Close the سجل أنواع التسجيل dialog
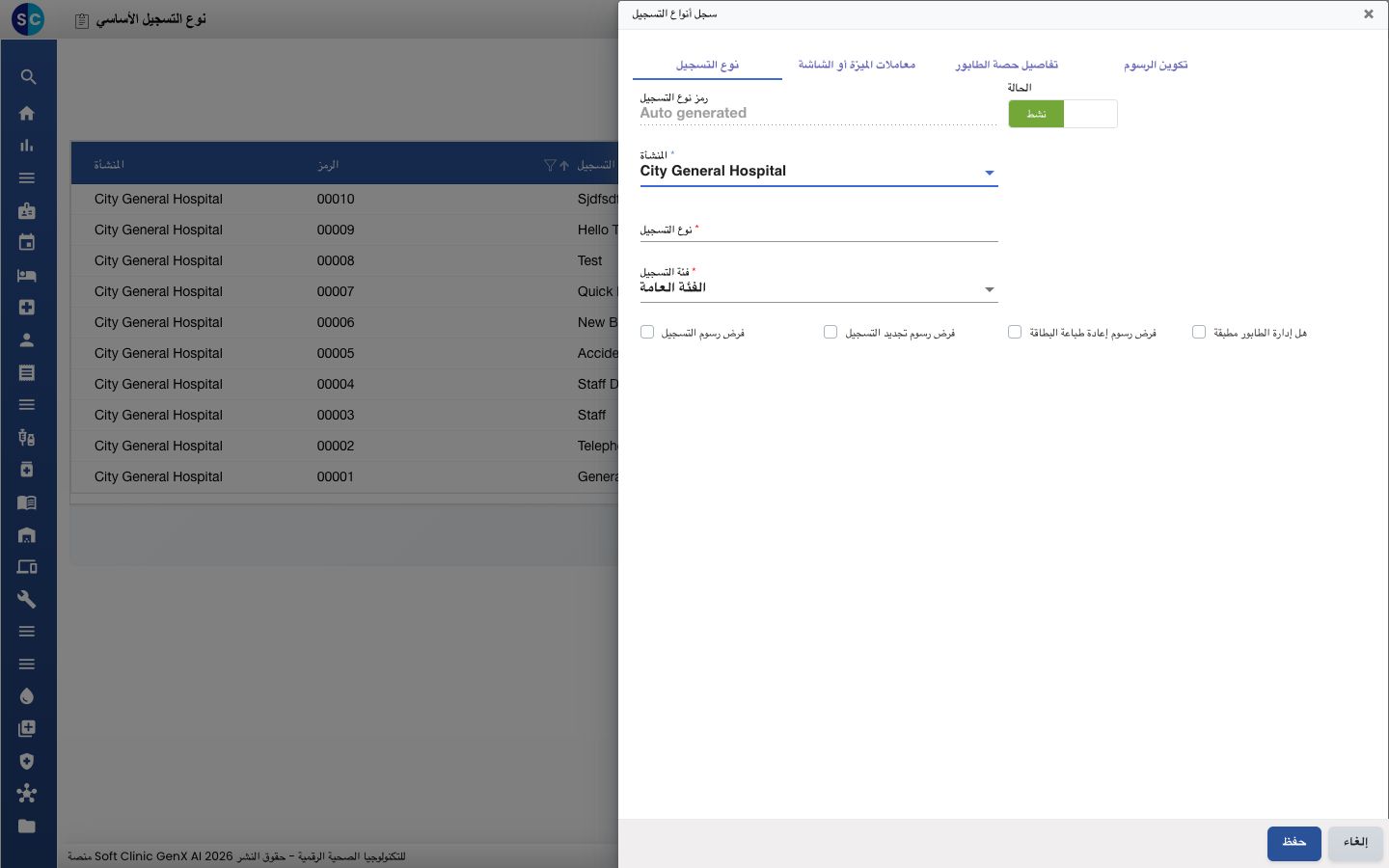The image size is (1389, 868). point(1368,14)
